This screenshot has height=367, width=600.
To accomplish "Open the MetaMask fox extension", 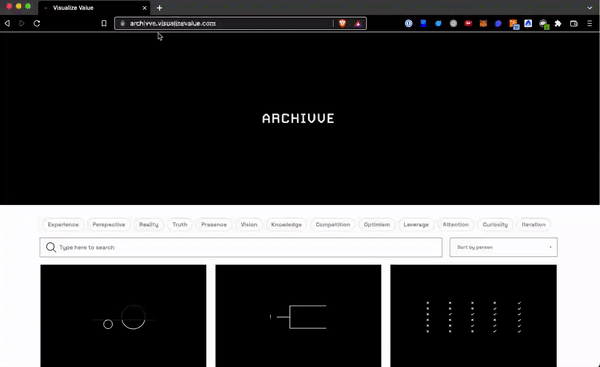I will point(483,23).
